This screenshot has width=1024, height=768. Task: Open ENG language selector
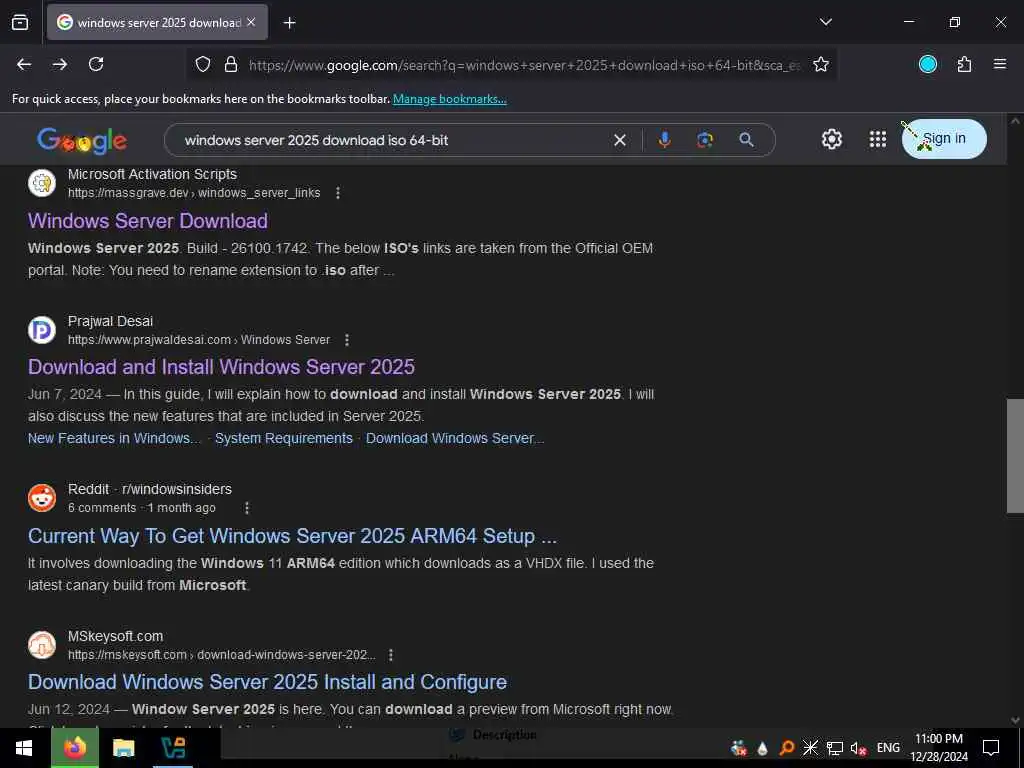888,748
